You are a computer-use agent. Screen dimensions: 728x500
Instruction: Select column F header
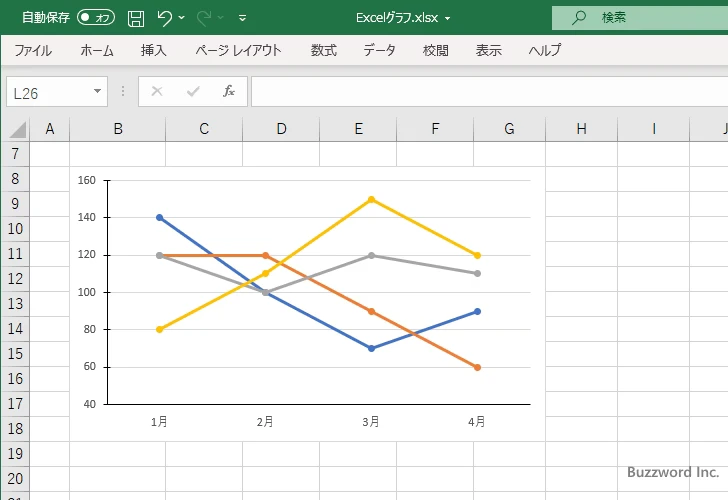435,129
